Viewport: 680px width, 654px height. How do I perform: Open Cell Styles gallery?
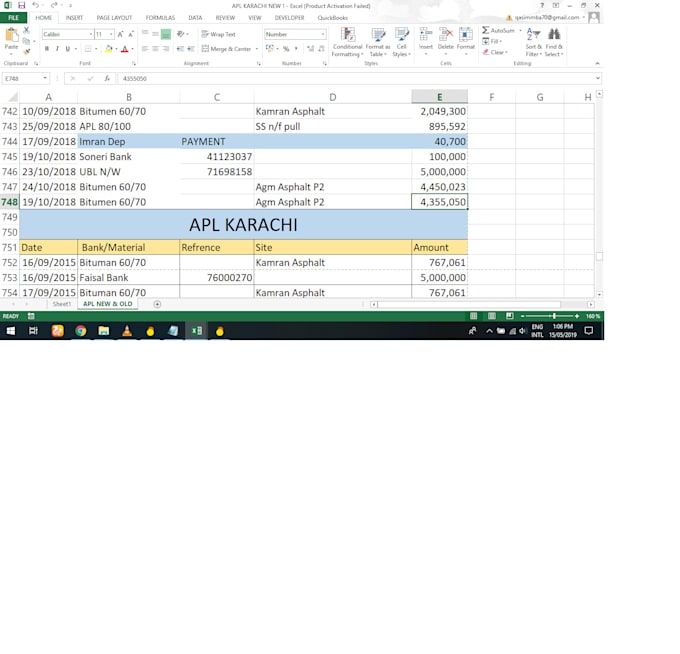point(402,42)
